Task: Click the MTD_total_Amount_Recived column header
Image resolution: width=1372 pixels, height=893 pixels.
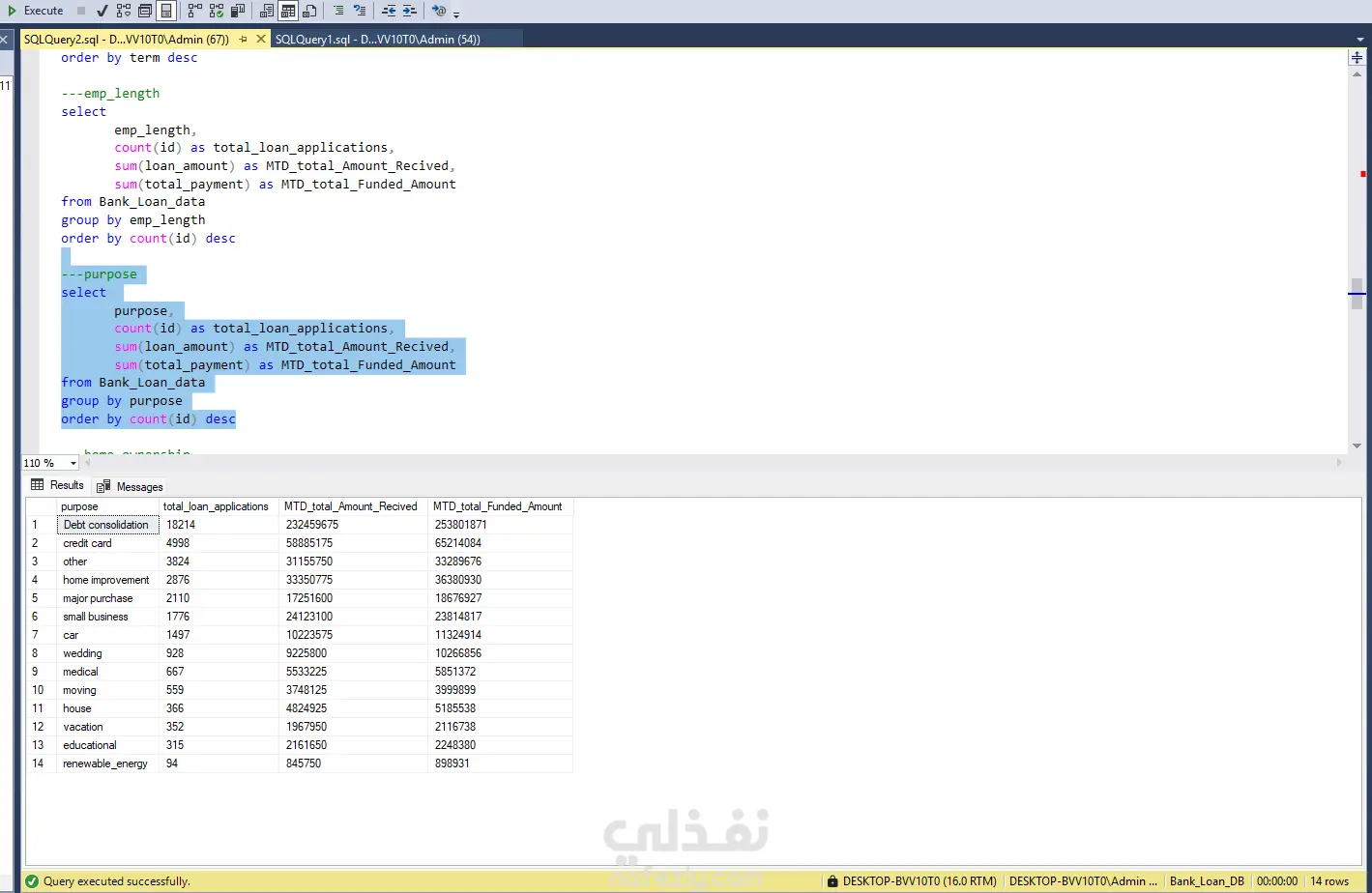Action: coord(353,506)
